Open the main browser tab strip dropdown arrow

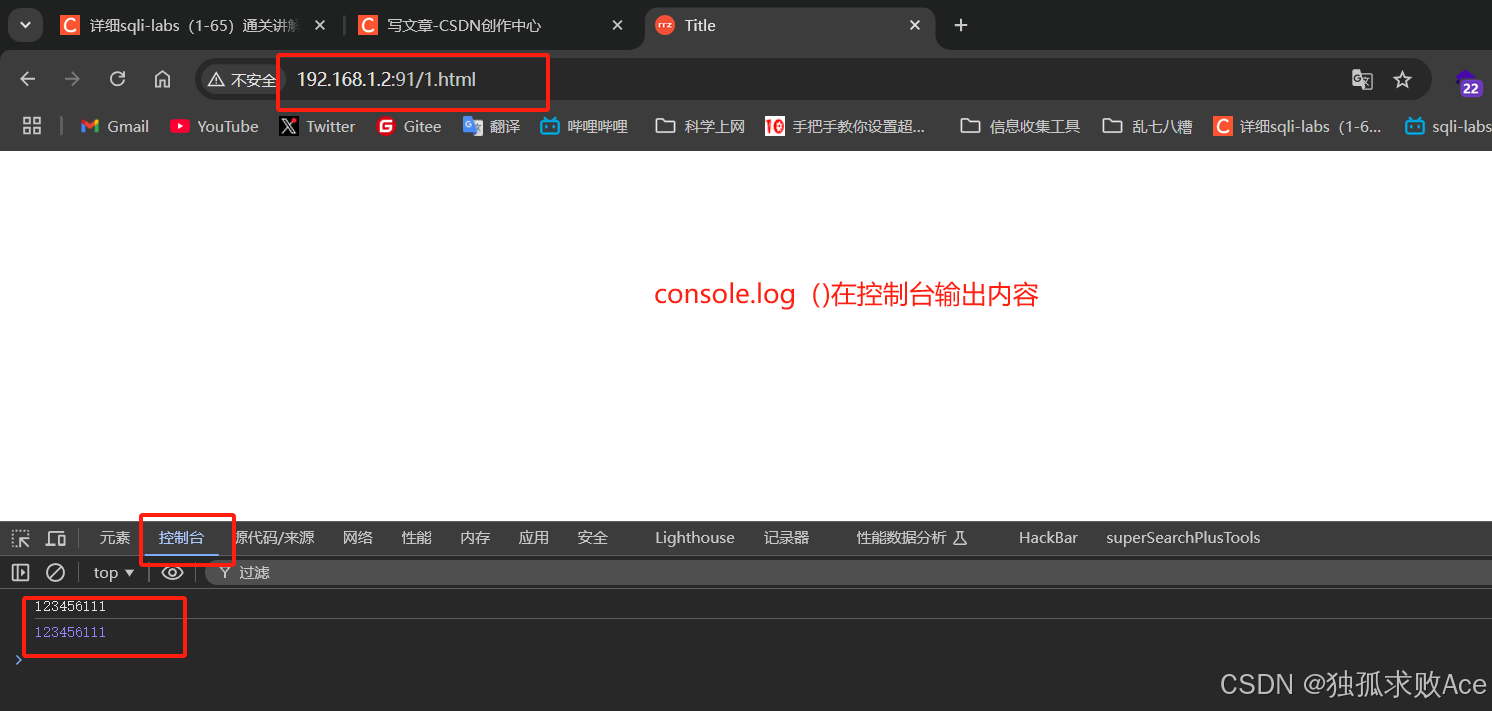(23, 24)
